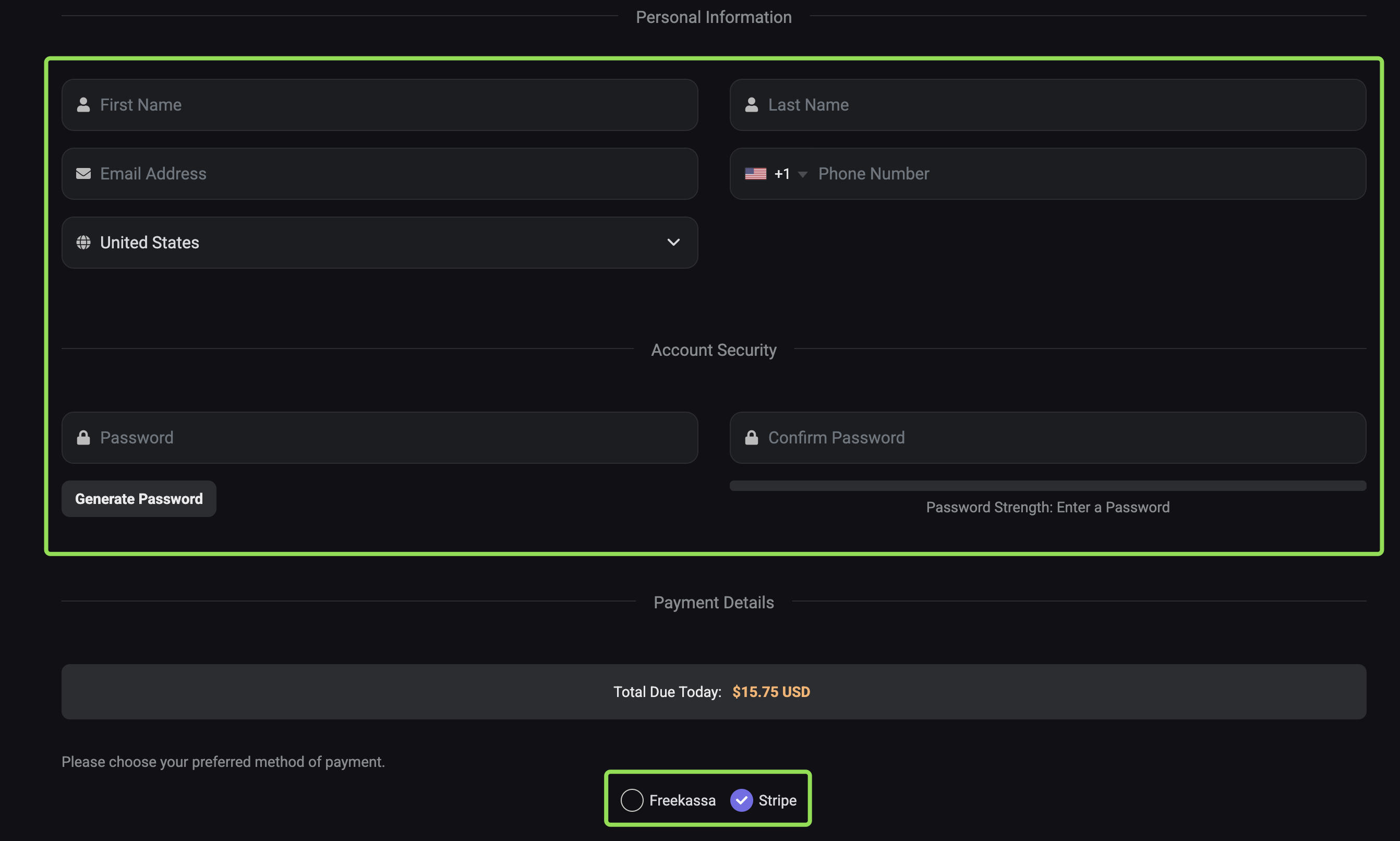1400x841 pixels.
Task: Click the globe icon beside United States
Action: 83,243
